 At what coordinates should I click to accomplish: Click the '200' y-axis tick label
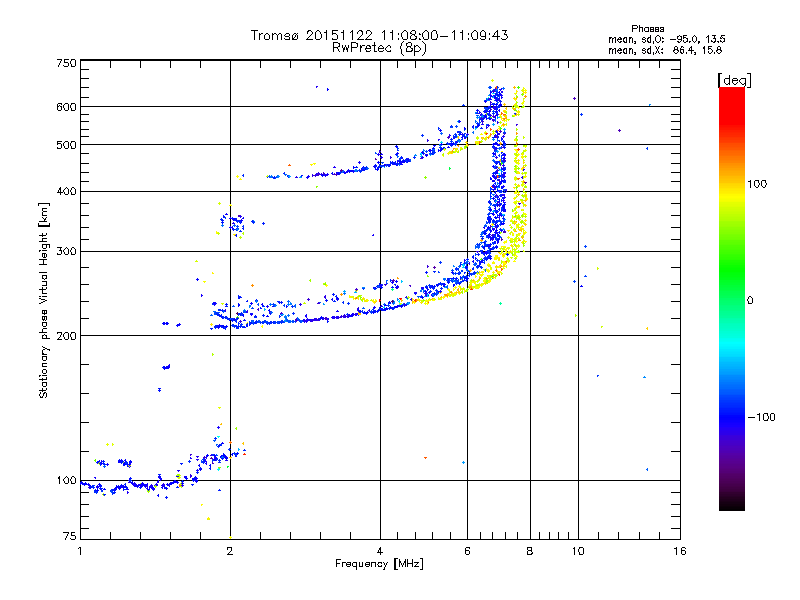coord(67,336)
